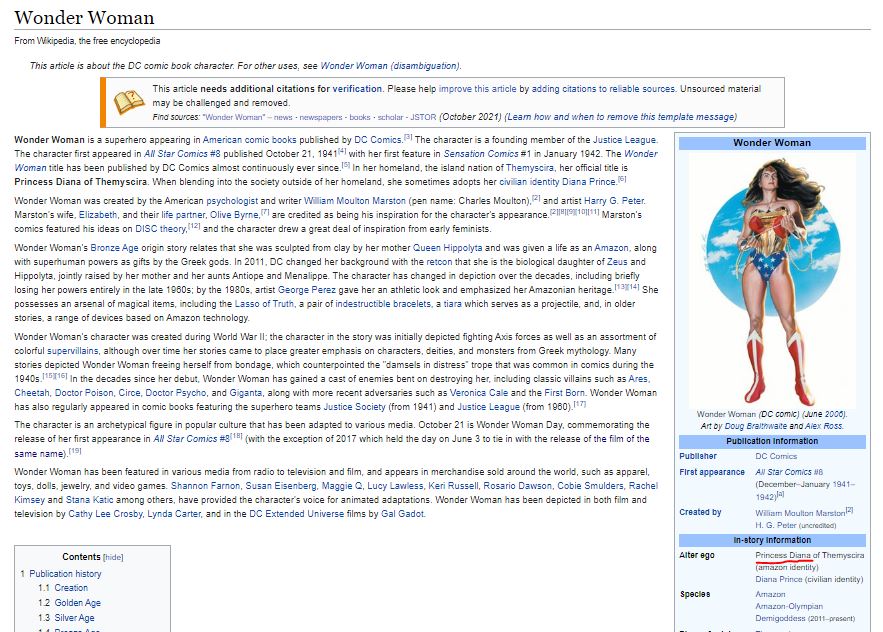883x632 pixels.
Task: Open Bronze Age link
Action: (114, 248)
